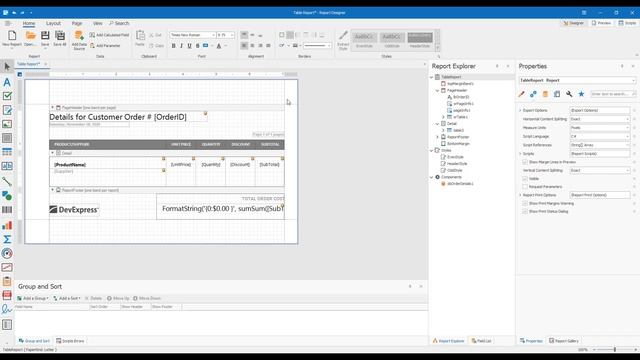Switch to the Report Gallery tab

coord(564,341)
